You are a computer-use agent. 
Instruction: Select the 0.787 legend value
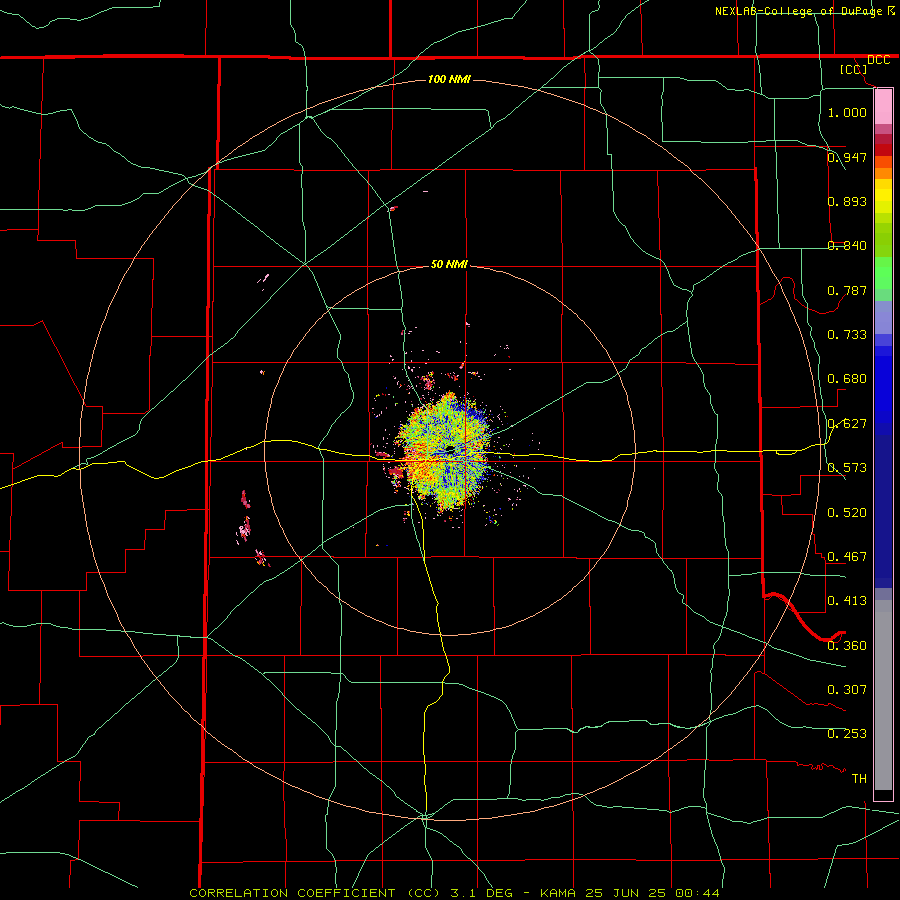coord(847,290)
